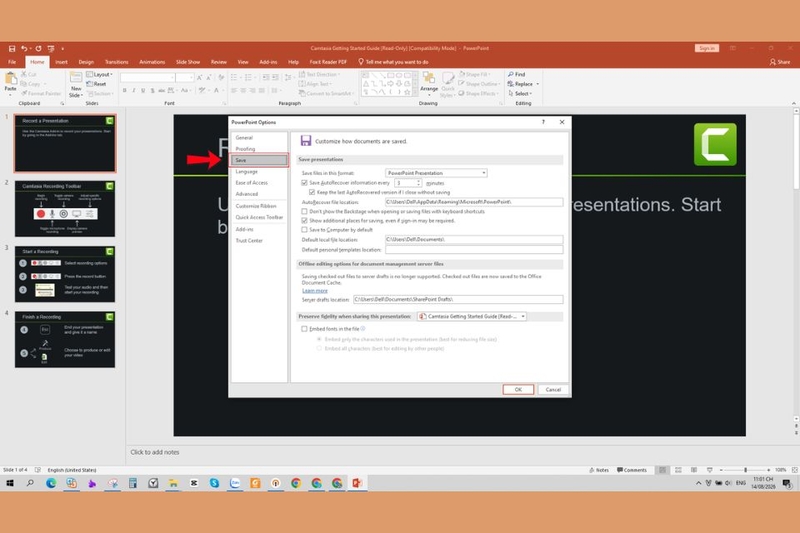Toggle Keep the last AutoRecovered version checkbox
The width and height of the screenshot is (800, 533).
click(x=312, y=192)
